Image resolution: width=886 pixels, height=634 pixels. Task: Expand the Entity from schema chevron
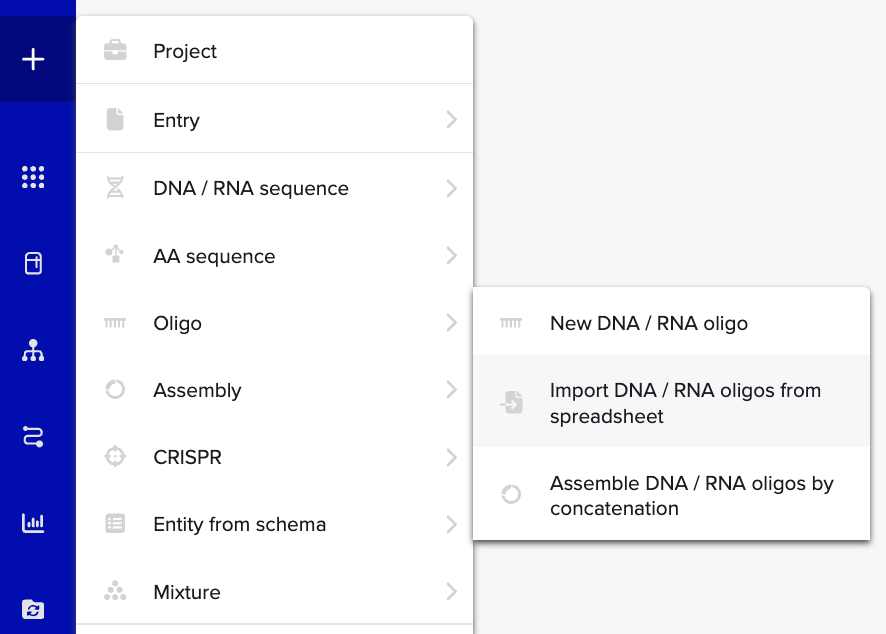451,524
